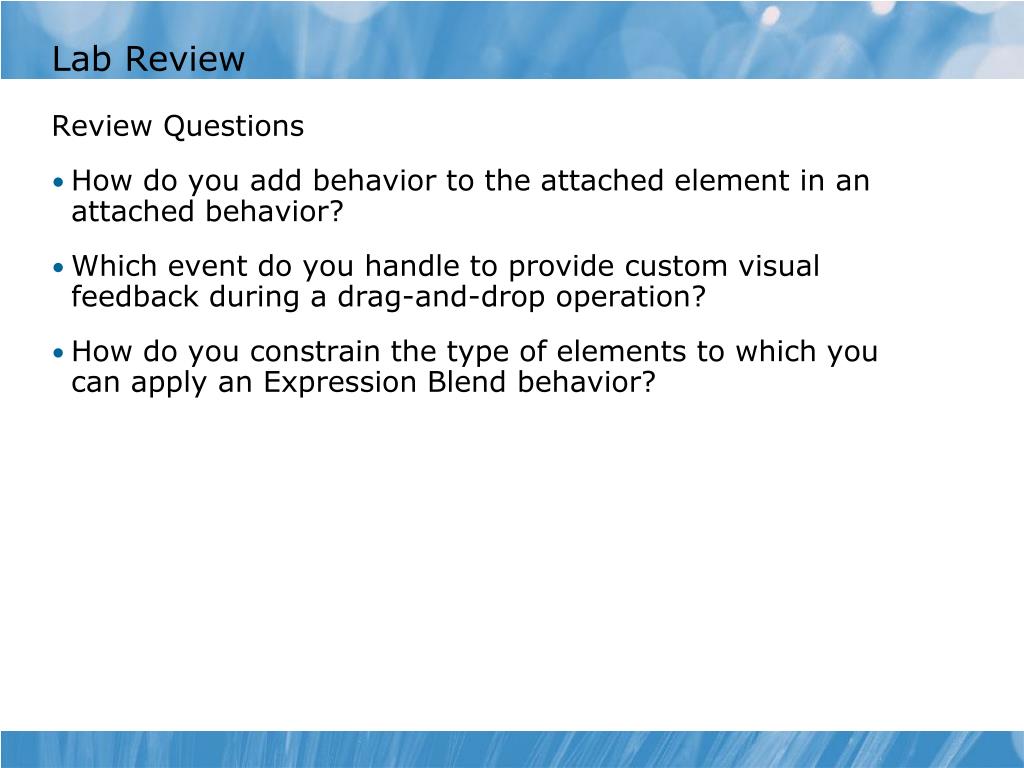Image resolution: width=1024 pixels, height=768 pixels.
Task: Click the word 'Questions' in the heading
Action: point(234,127)
